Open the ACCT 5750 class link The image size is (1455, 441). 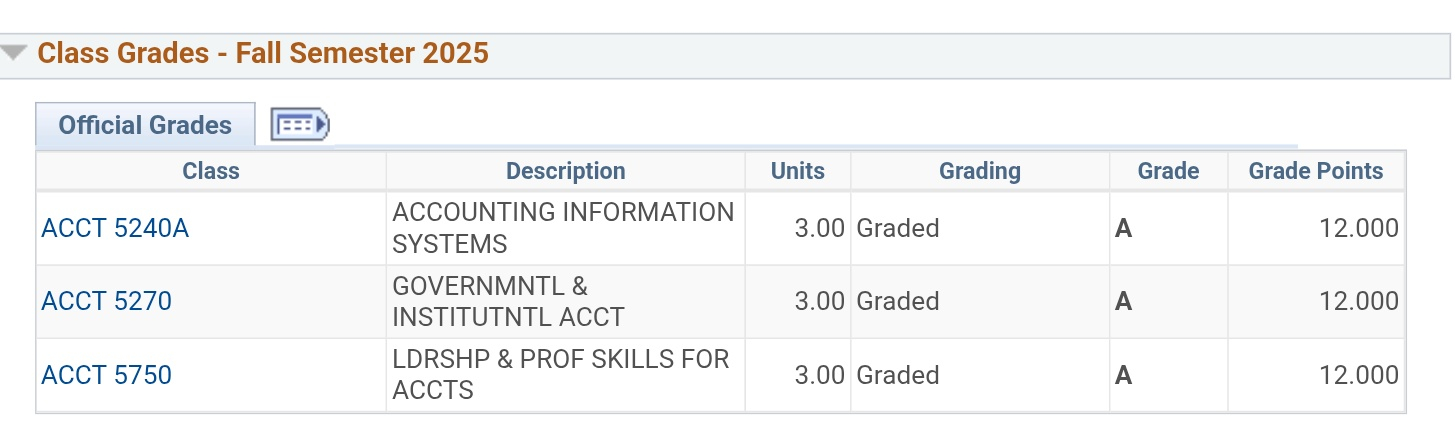pyautogui.click(x=106, y=375)
